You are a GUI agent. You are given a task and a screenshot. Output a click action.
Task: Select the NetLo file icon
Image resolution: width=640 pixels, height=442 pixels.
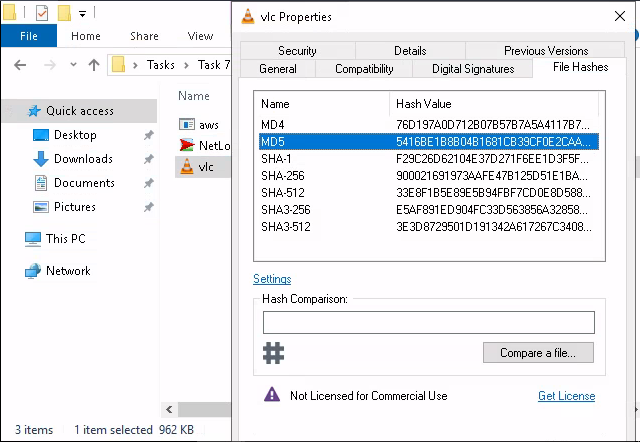click(x=186, y=146)
